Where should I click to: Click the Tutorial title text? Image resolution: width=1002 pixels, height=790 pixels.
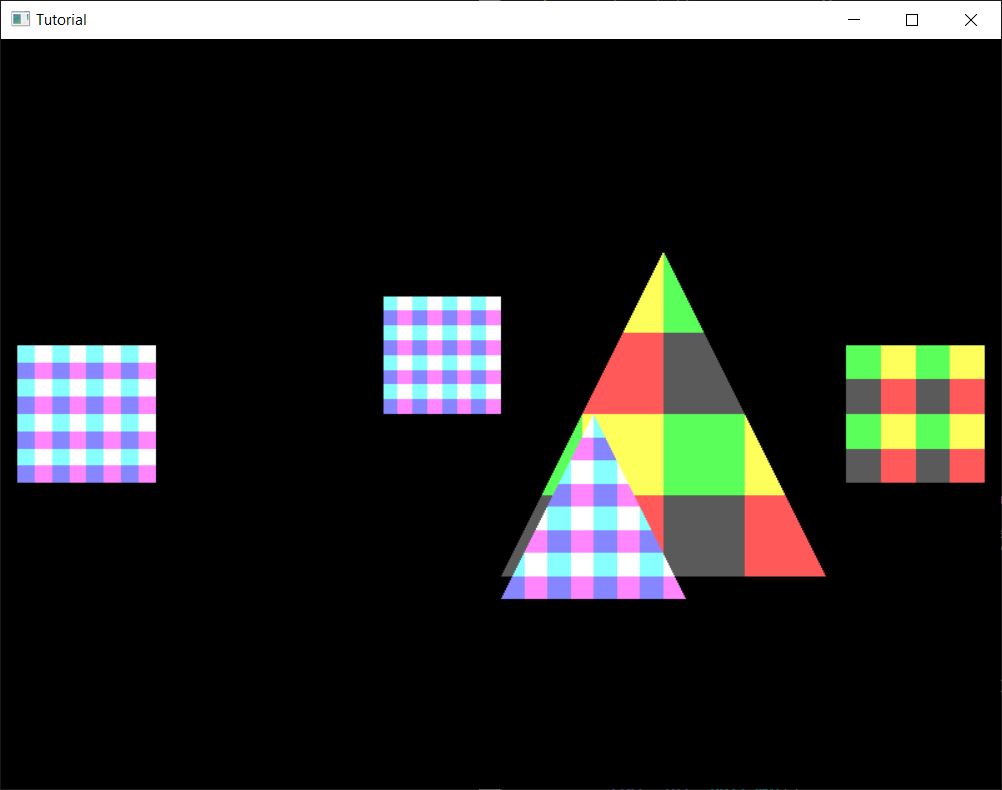point(62,19)
